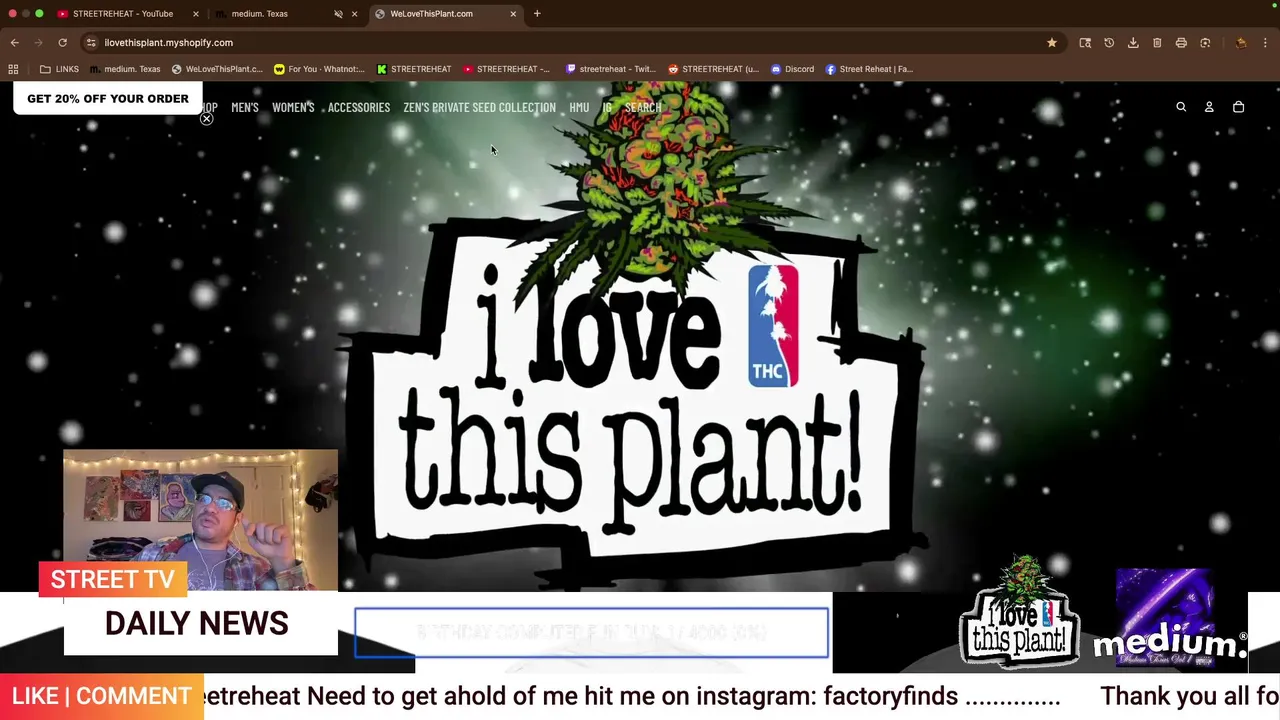Open the LINKS bookmarks folder
The image size is (1280, 720).
point(59,69)
